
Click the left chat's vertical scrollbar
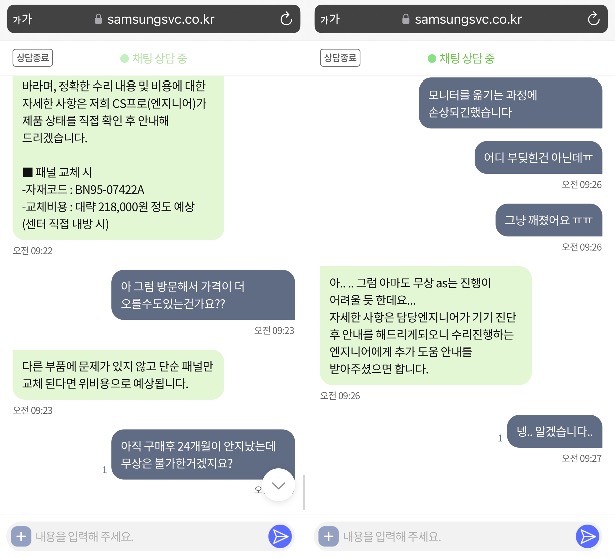(x=304, y=492)
